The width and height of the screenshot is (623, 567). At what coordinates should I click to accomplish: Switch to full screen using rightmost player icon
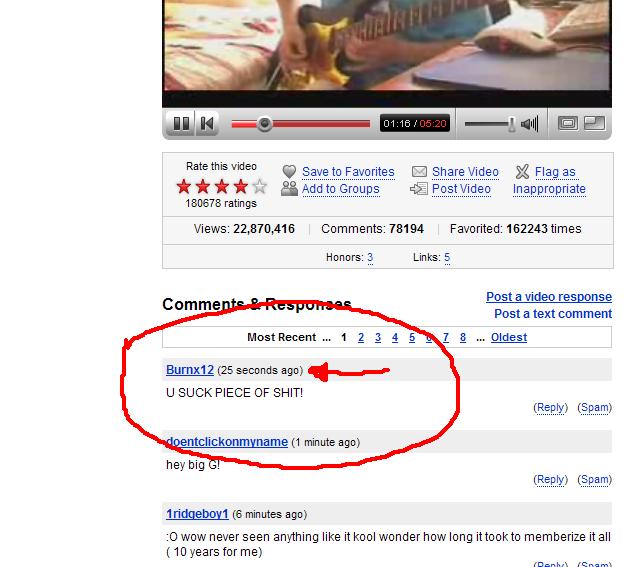(594, 123)
